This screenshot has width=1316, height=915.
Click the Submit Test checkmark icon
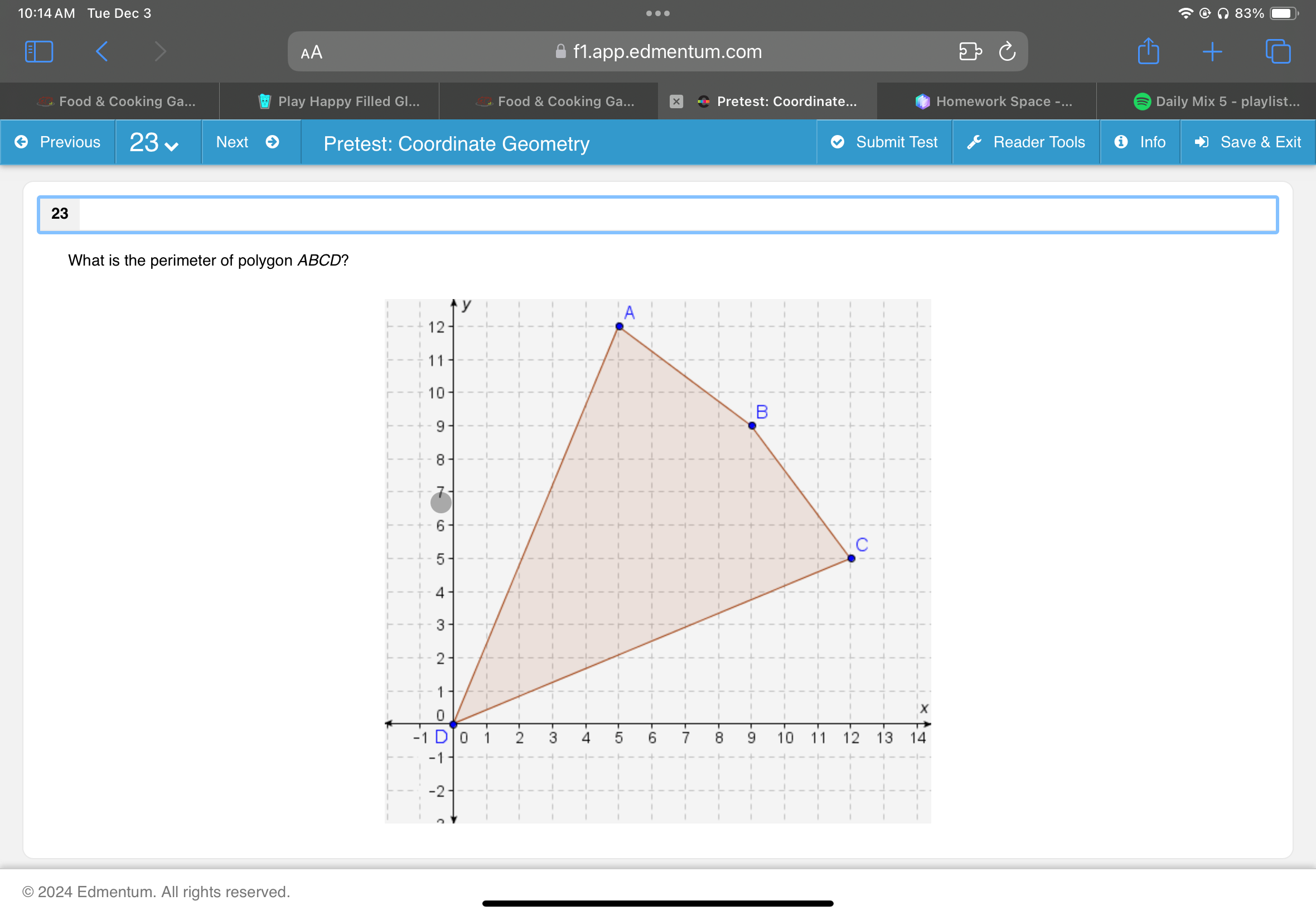(838, 142)
